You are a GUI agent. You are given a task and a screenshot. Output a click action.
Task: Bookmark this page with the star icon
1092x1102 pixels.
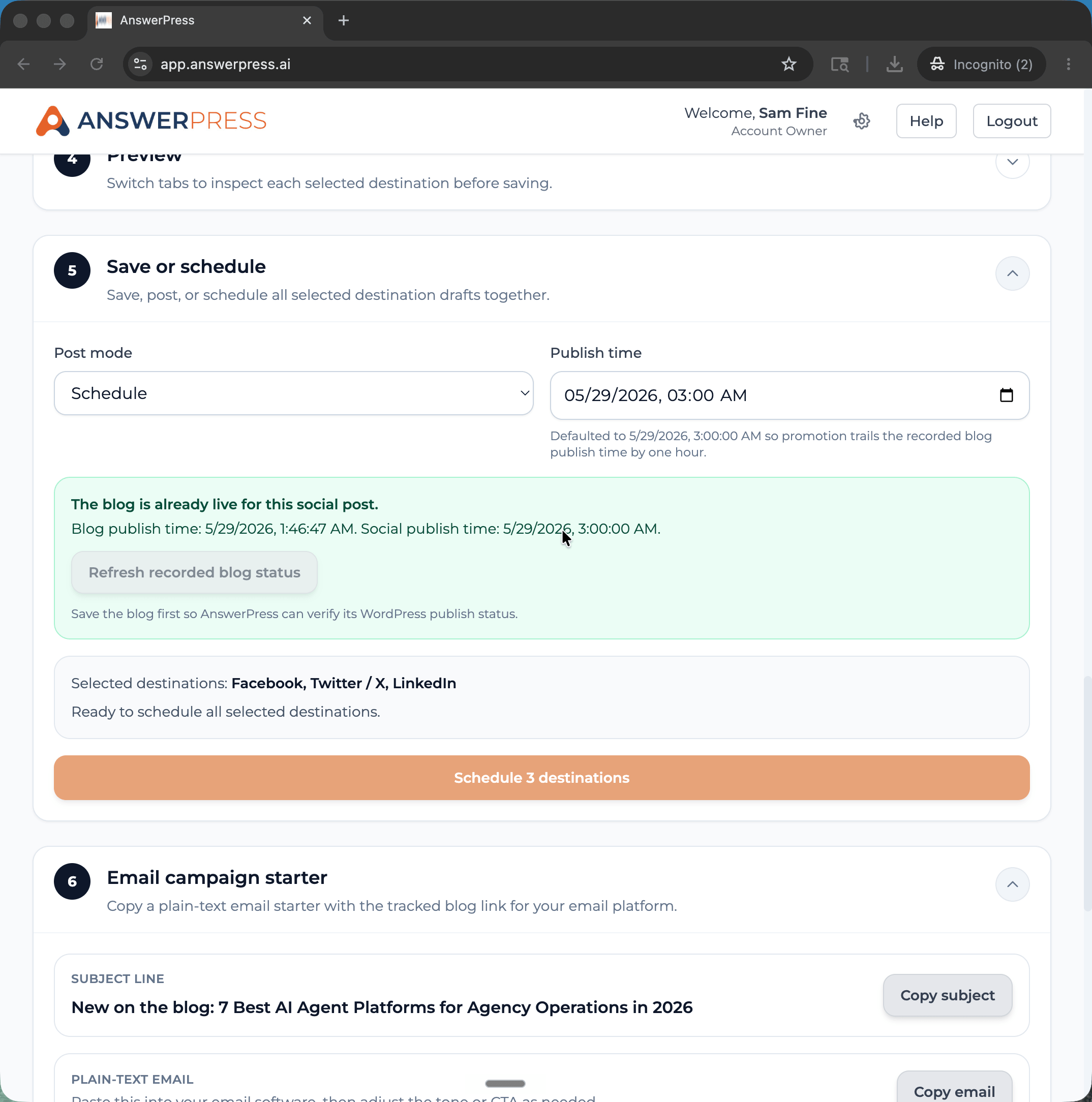click(x=788, y=65)
